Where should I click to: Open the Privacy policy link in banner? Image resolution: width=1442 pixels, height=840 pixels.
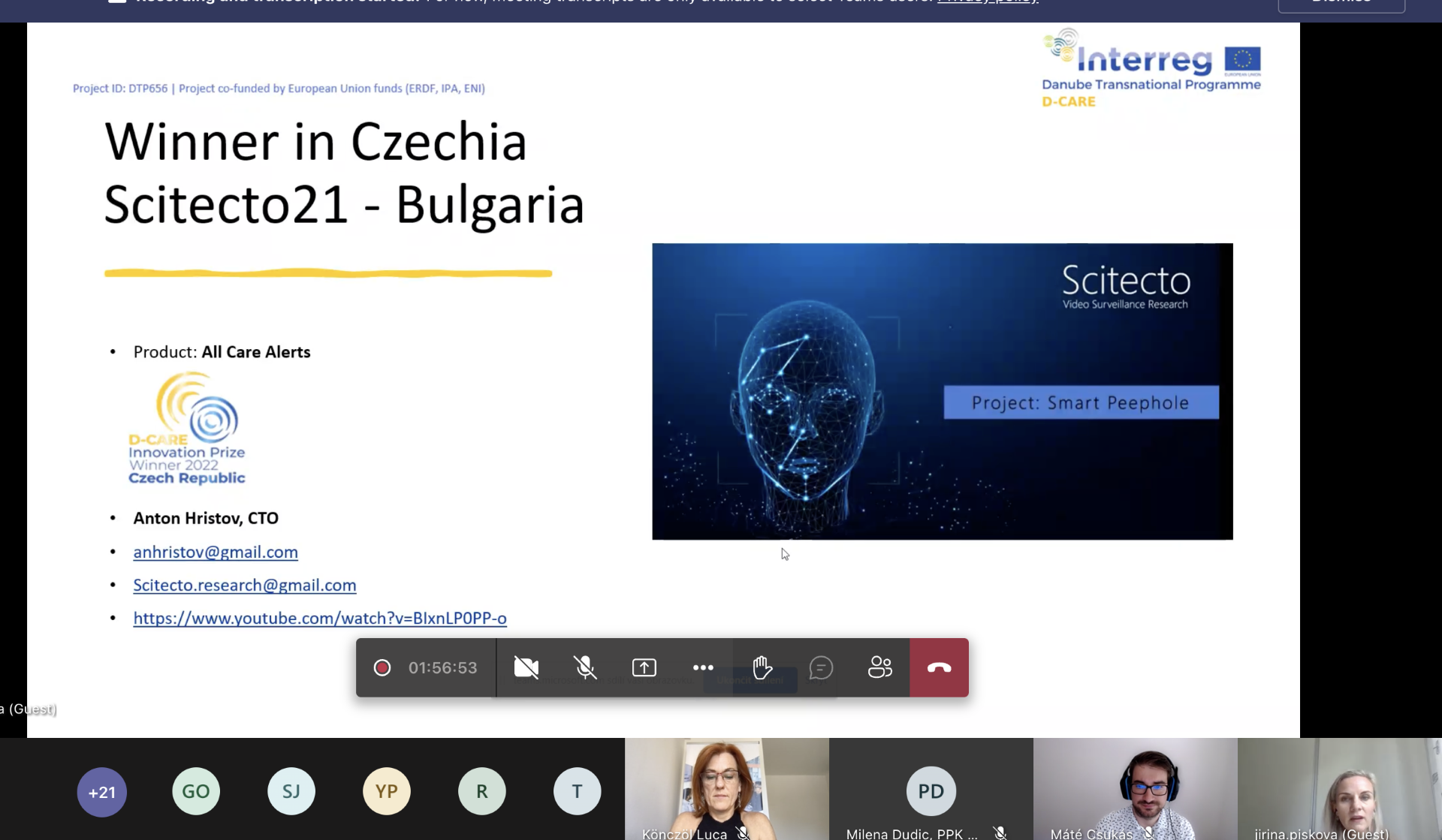point(988,2)
